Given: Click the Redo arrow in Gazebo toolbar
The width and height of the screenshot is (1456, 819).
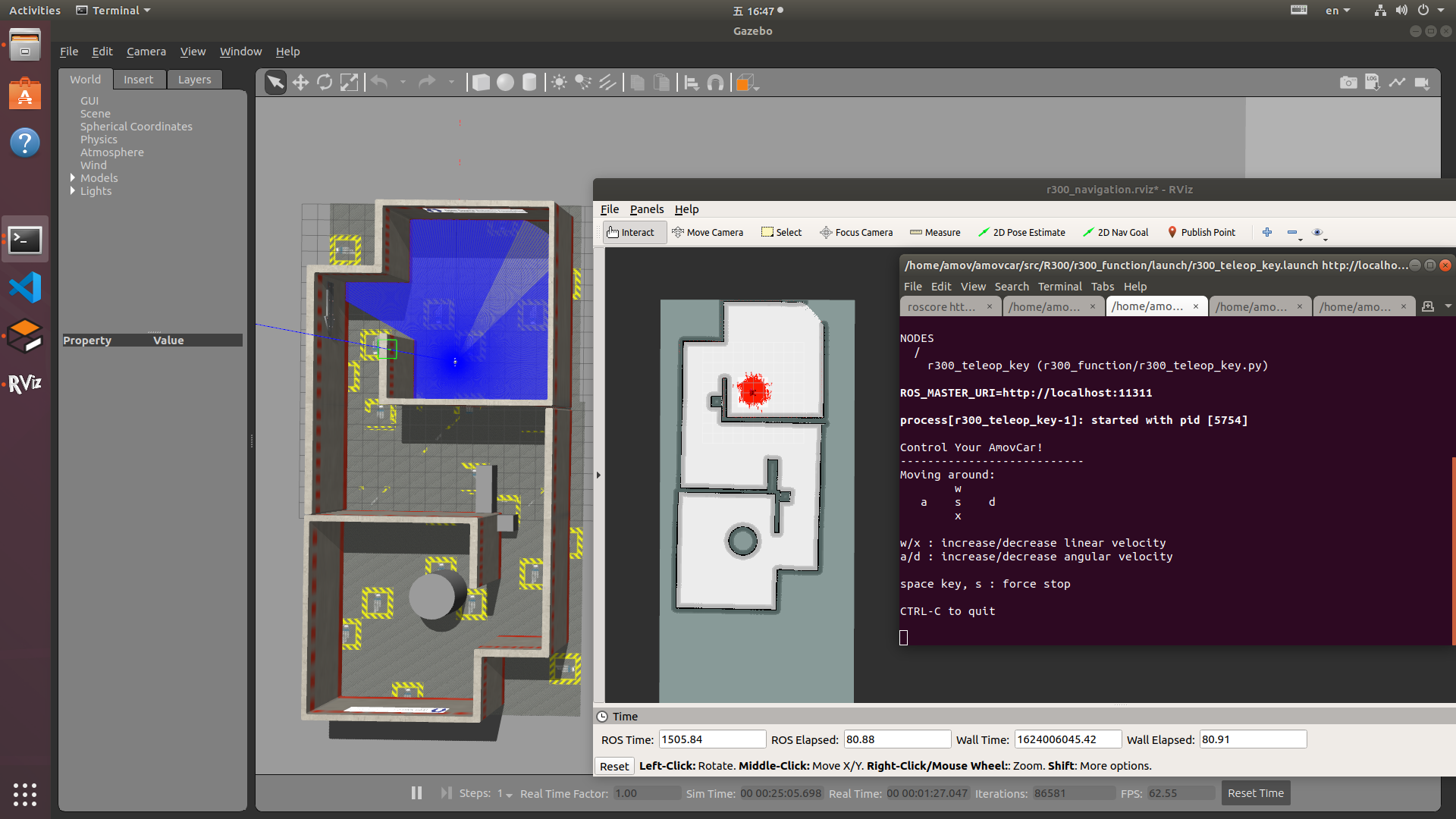Looking at the screenshot, I should [x=427, y=82].
